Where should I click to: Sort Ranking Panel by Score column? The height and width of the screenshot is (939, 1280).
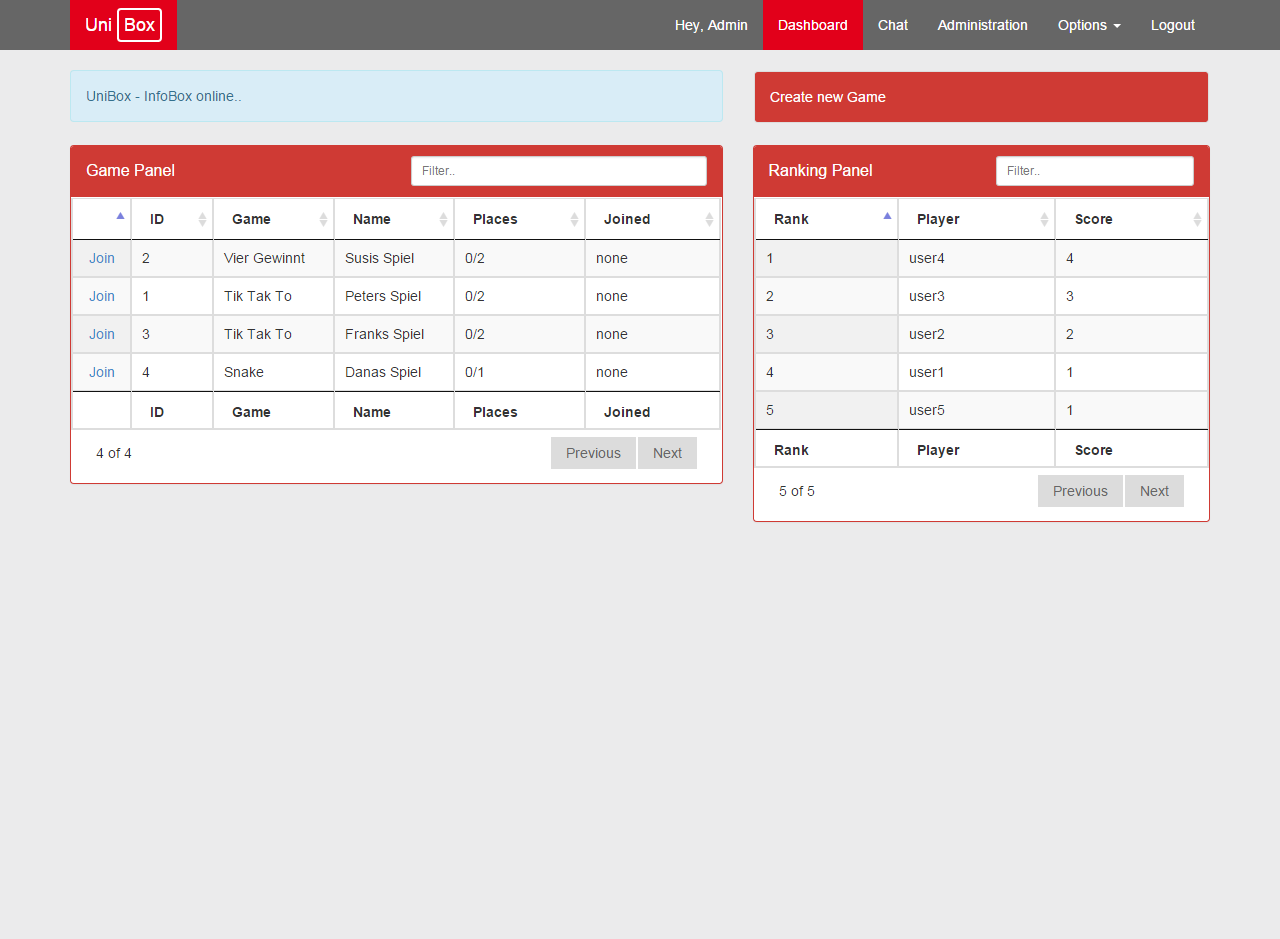coord(1132,219)
